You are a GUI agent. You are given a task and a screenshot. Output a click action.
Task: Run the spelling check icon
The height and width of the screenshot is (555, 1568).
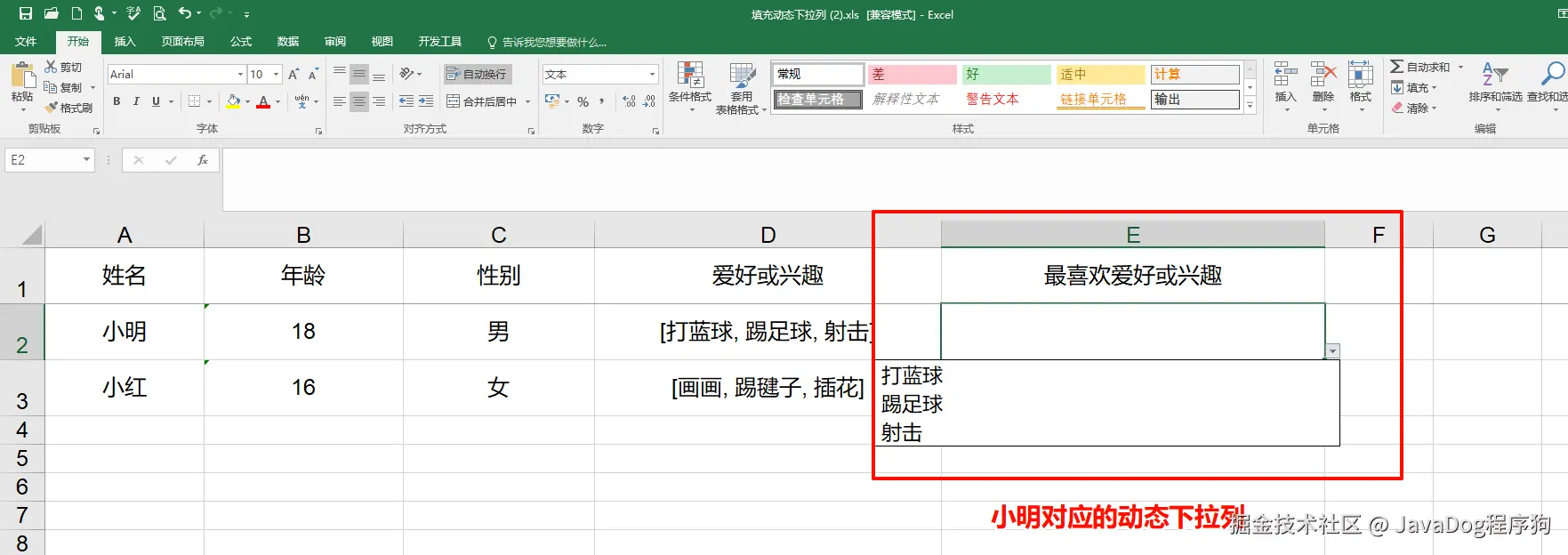pos(133,13)
